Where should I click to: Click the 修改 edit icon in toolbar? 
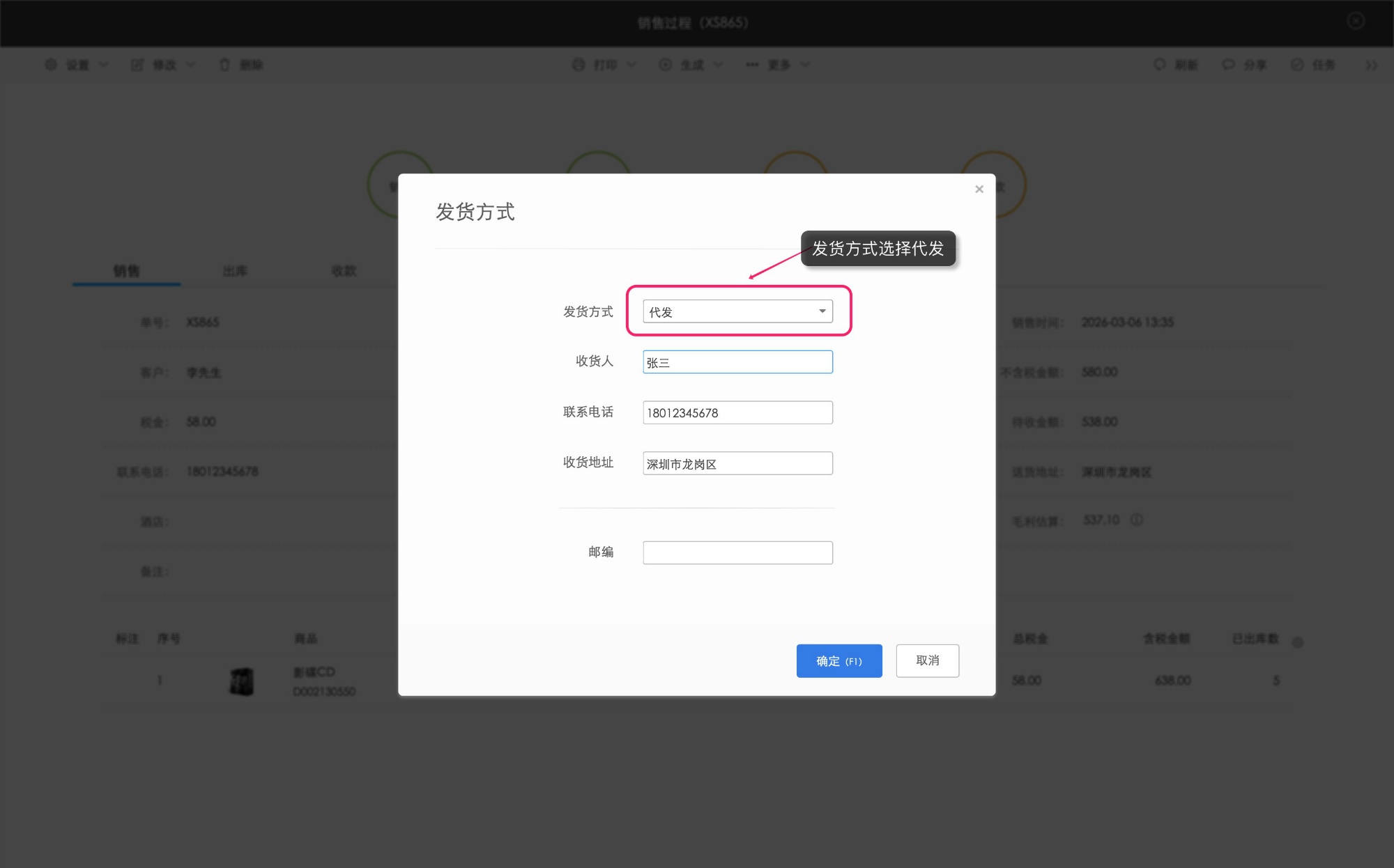click(137, 64)
